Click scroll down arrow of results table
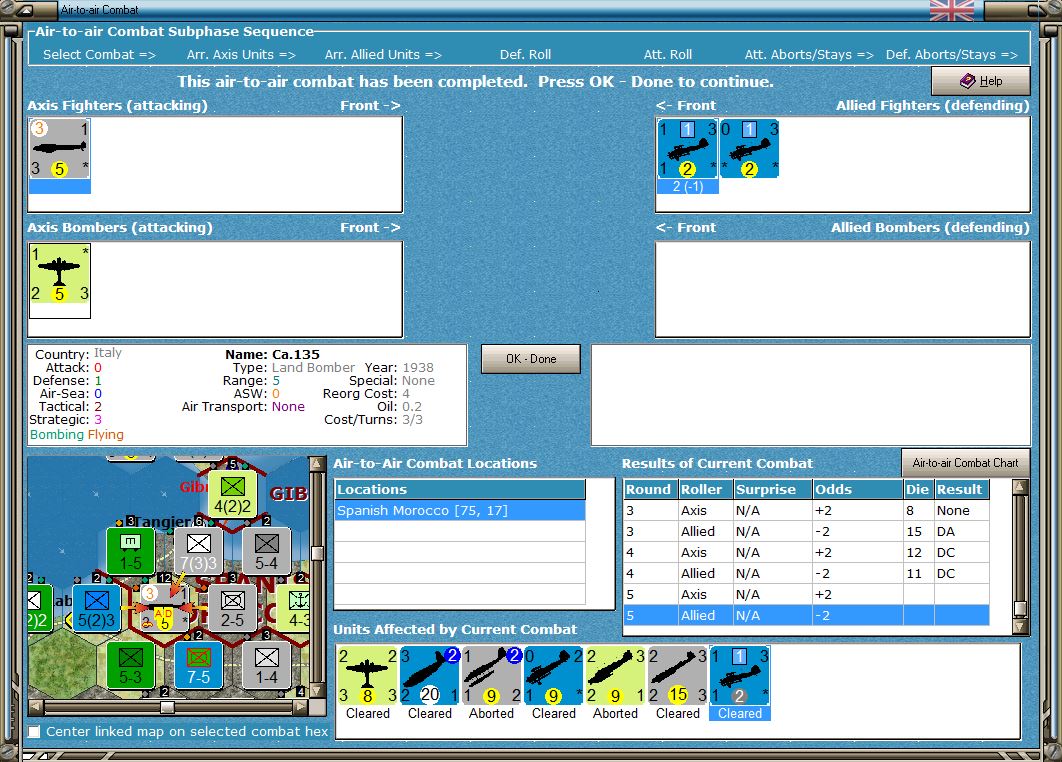This screenshot has height=762, width=1062. (1020, 627)
